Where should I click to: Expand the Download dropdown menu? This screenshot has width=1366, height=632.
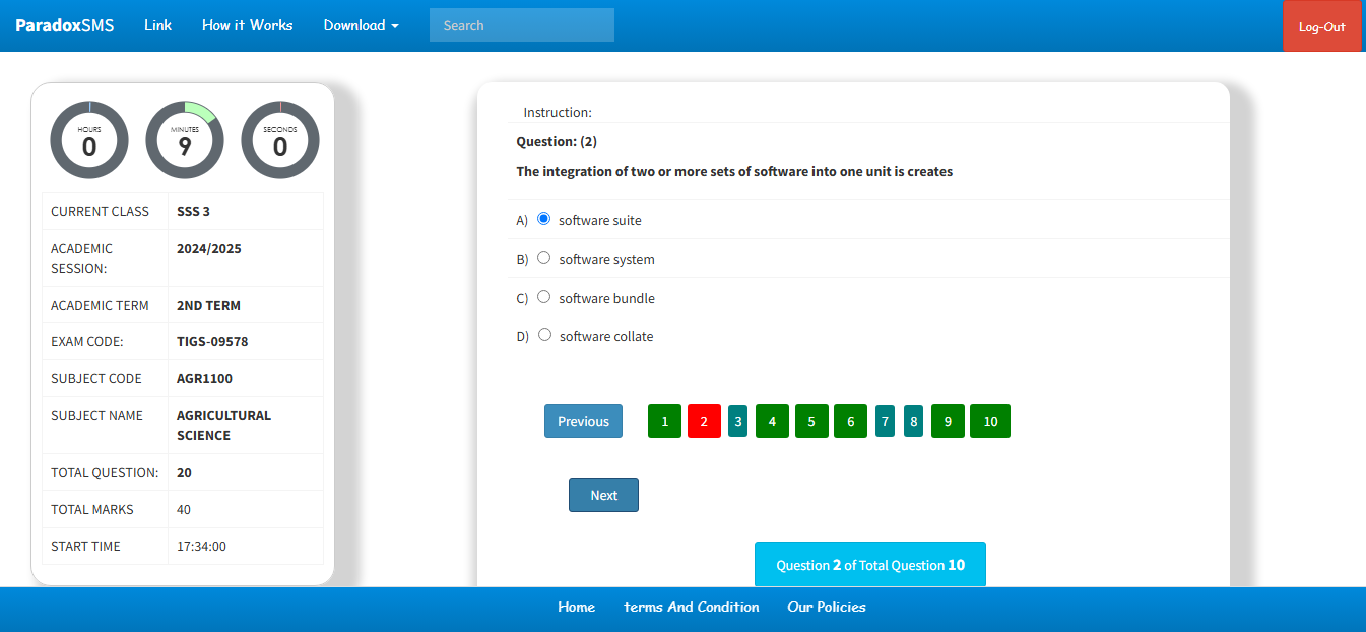tap(361, 25)
